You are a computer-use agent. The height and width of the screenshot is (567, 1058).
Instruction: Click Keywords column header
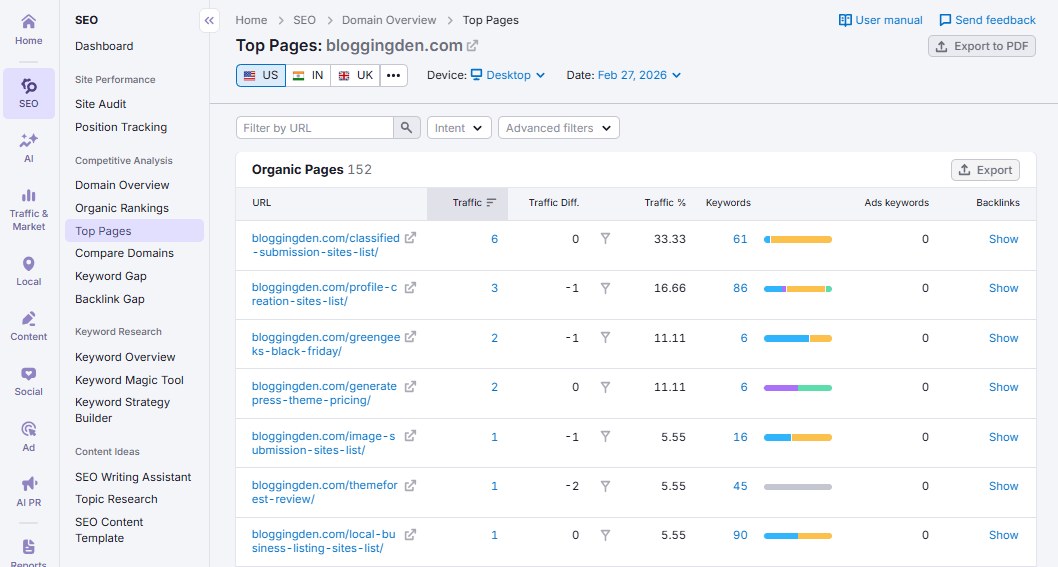click(728, 203)
